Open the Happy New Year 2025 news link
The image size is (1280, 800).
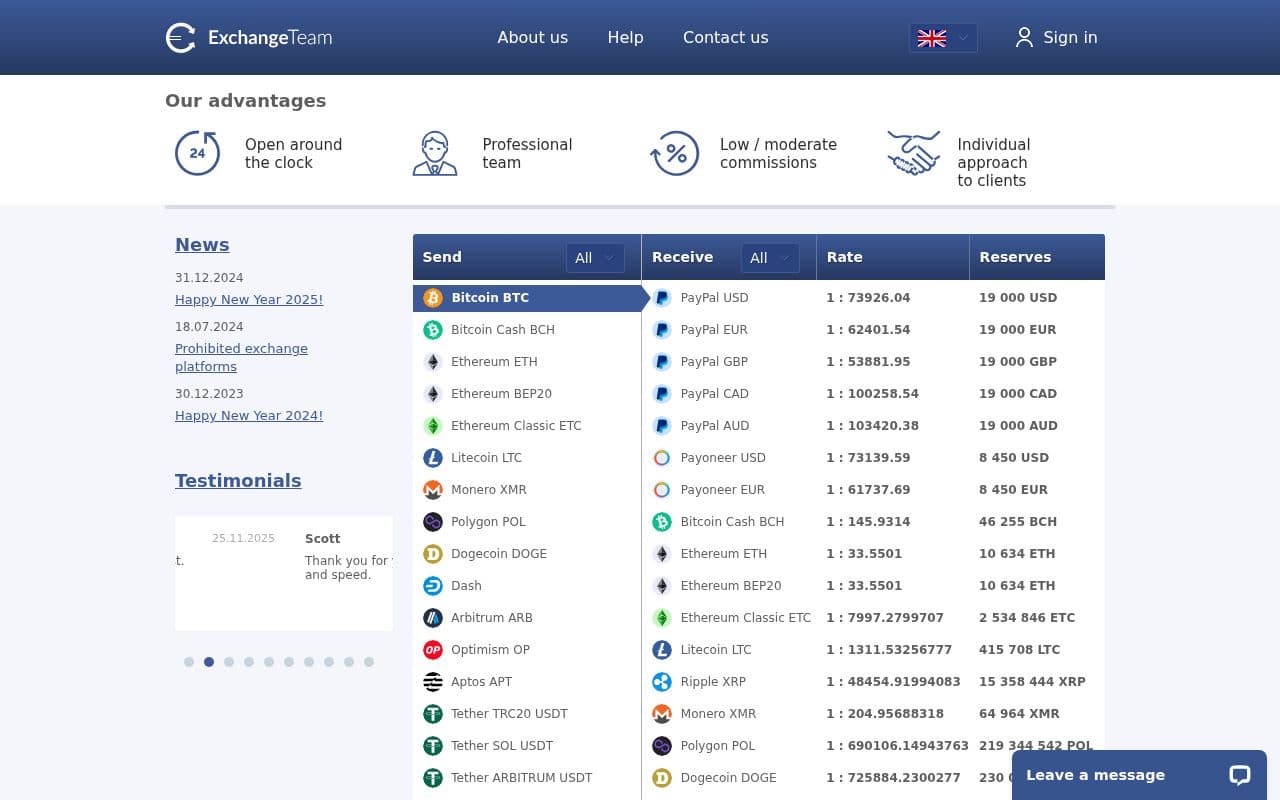(248, 299)
